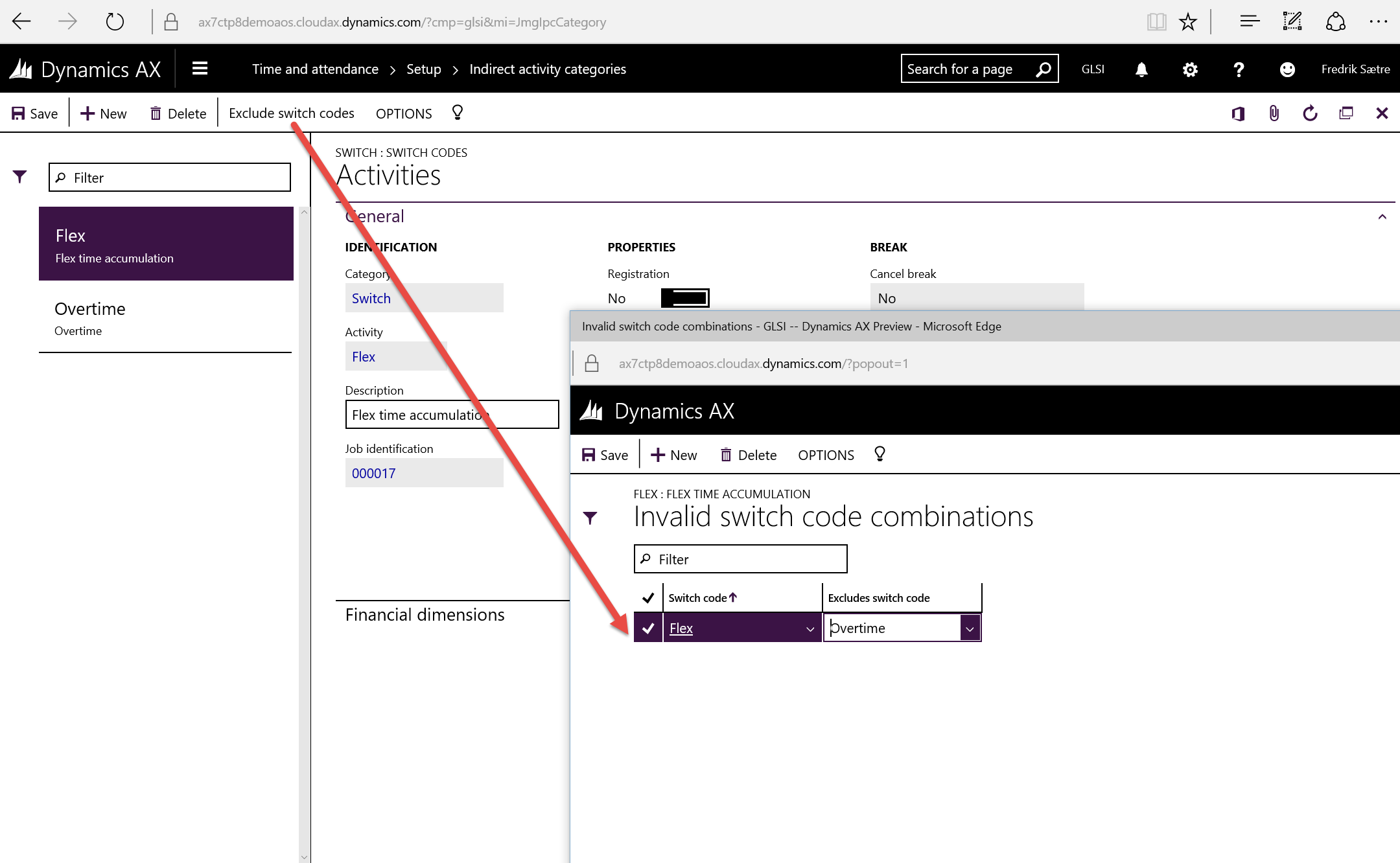
Task: Open the settings gear icon
Action: pos(1190,69)
